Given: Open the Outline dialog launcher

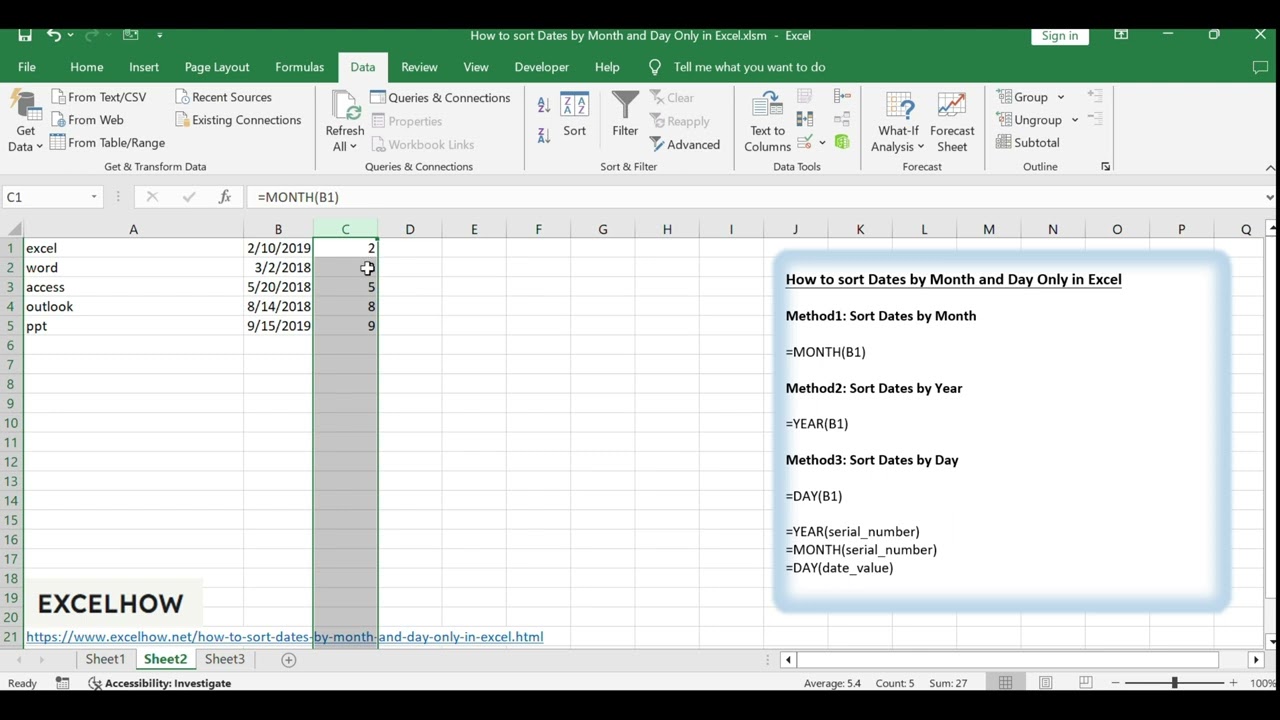Looking at the screenshot, I should tap(1105, 167).
